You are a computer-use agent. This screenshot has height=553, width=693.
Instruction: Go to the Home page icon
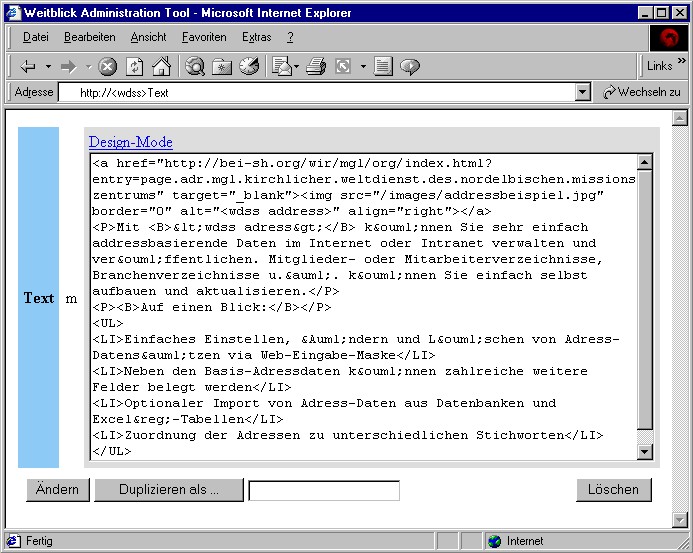[x=161, y=66]
